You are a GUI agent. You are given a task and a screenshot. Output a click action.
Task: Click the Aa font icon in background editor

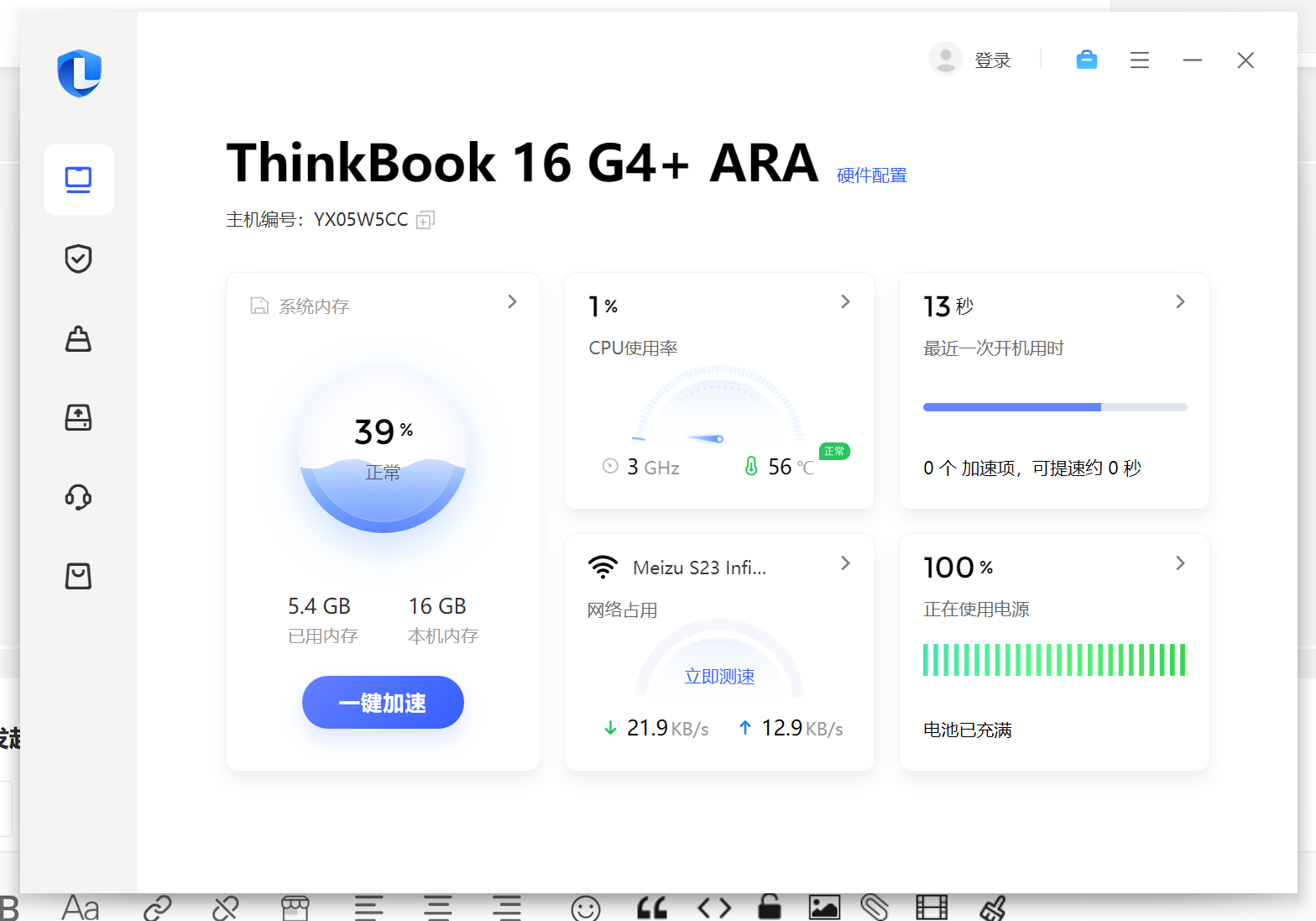pos(81,908)
